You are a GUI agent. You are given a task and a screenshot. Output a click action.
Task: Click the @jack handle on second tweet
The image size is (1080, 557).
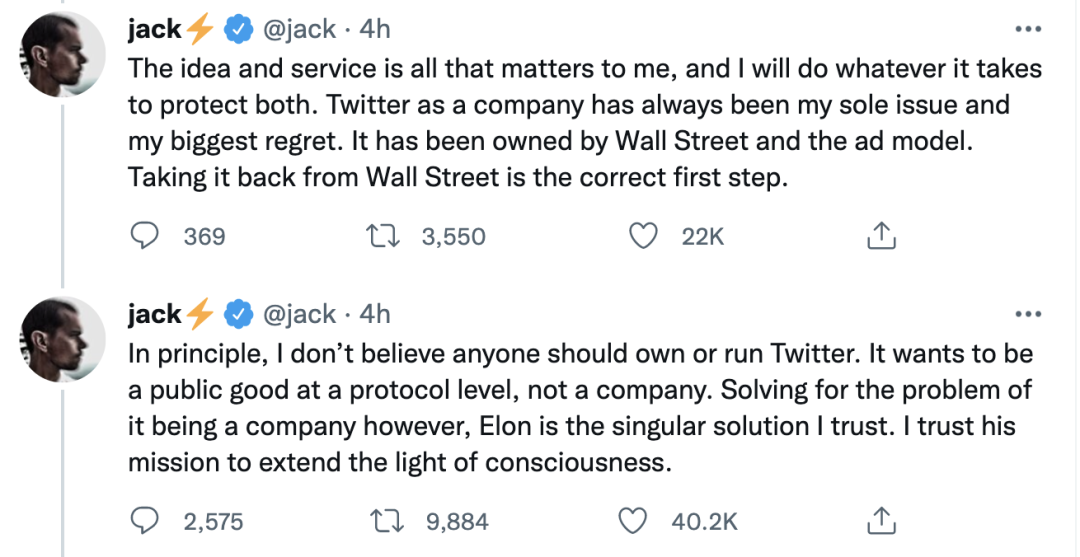(x=299, y=314)
